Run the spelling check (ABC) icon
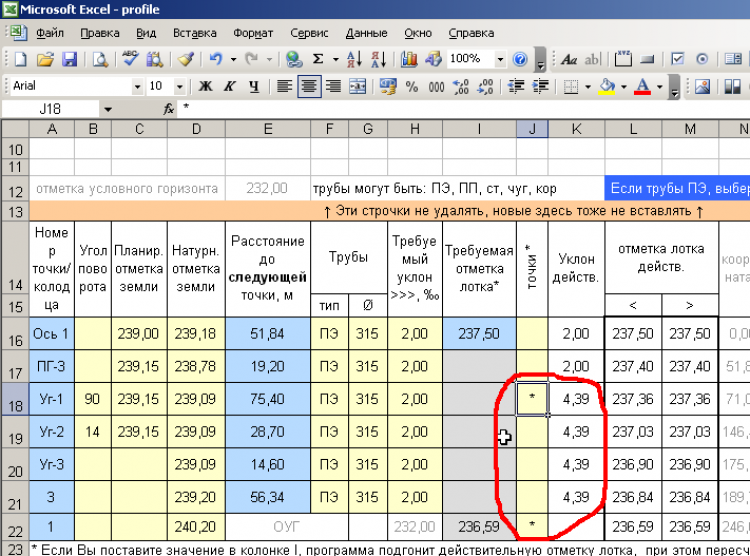Image resolution: width=750 pixels, height=556 pixels. [131, 59]
